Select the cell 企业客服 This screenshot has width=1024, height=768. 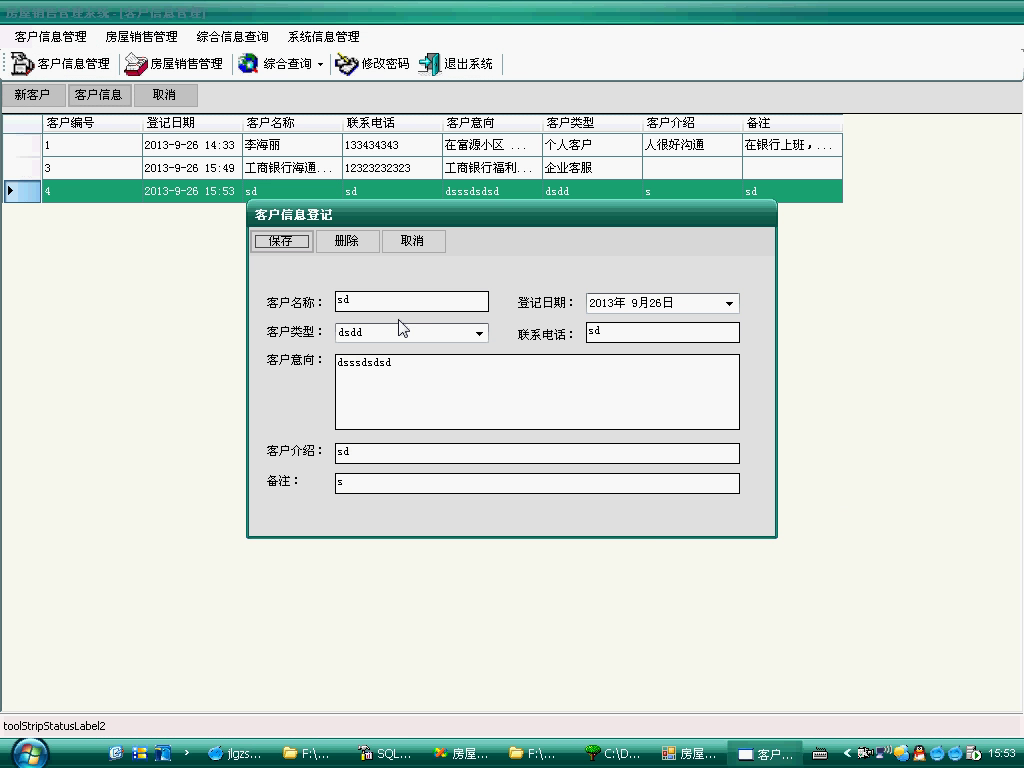(x=592, y=168)
